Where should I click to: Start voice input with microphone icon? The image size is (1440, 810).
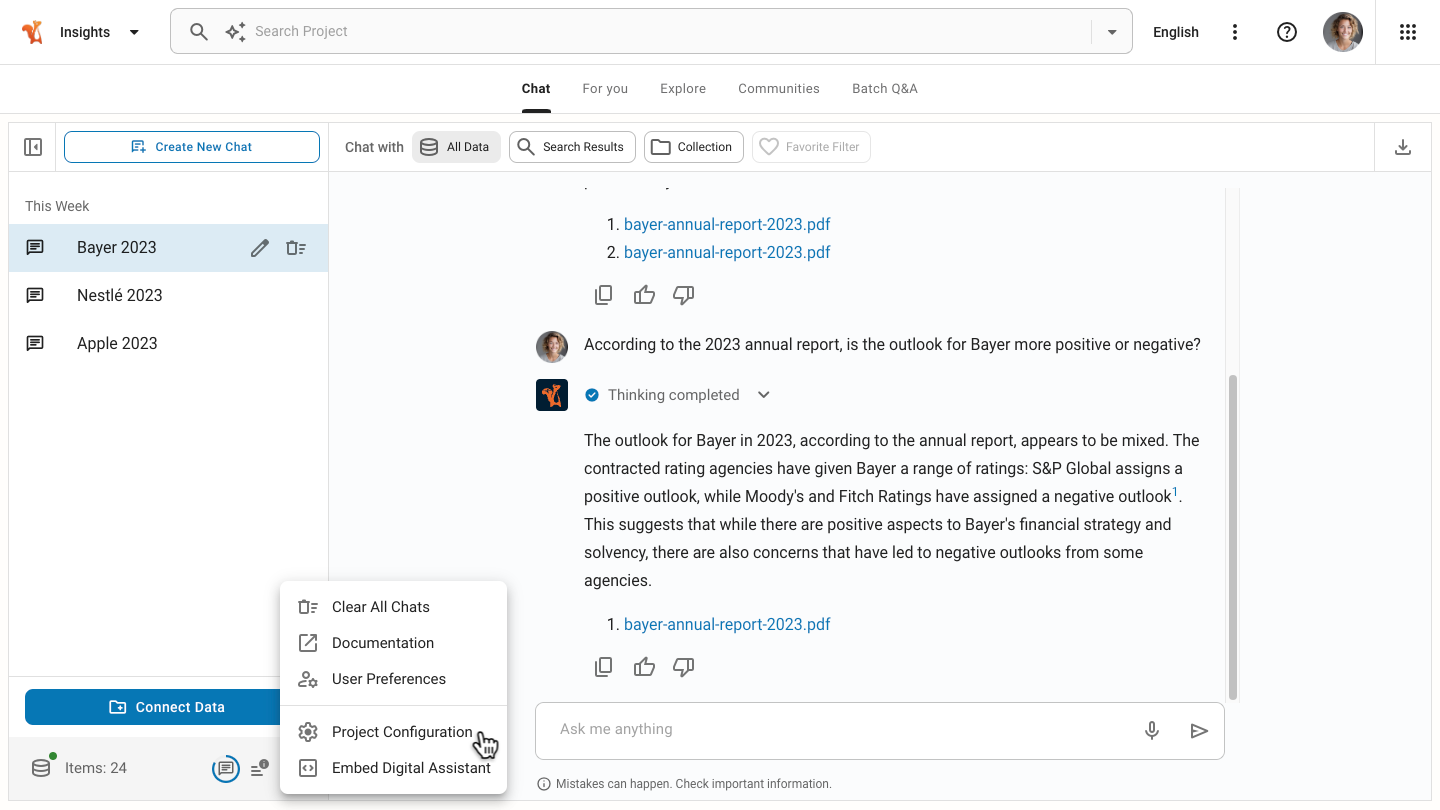(x=1152, y=731)
